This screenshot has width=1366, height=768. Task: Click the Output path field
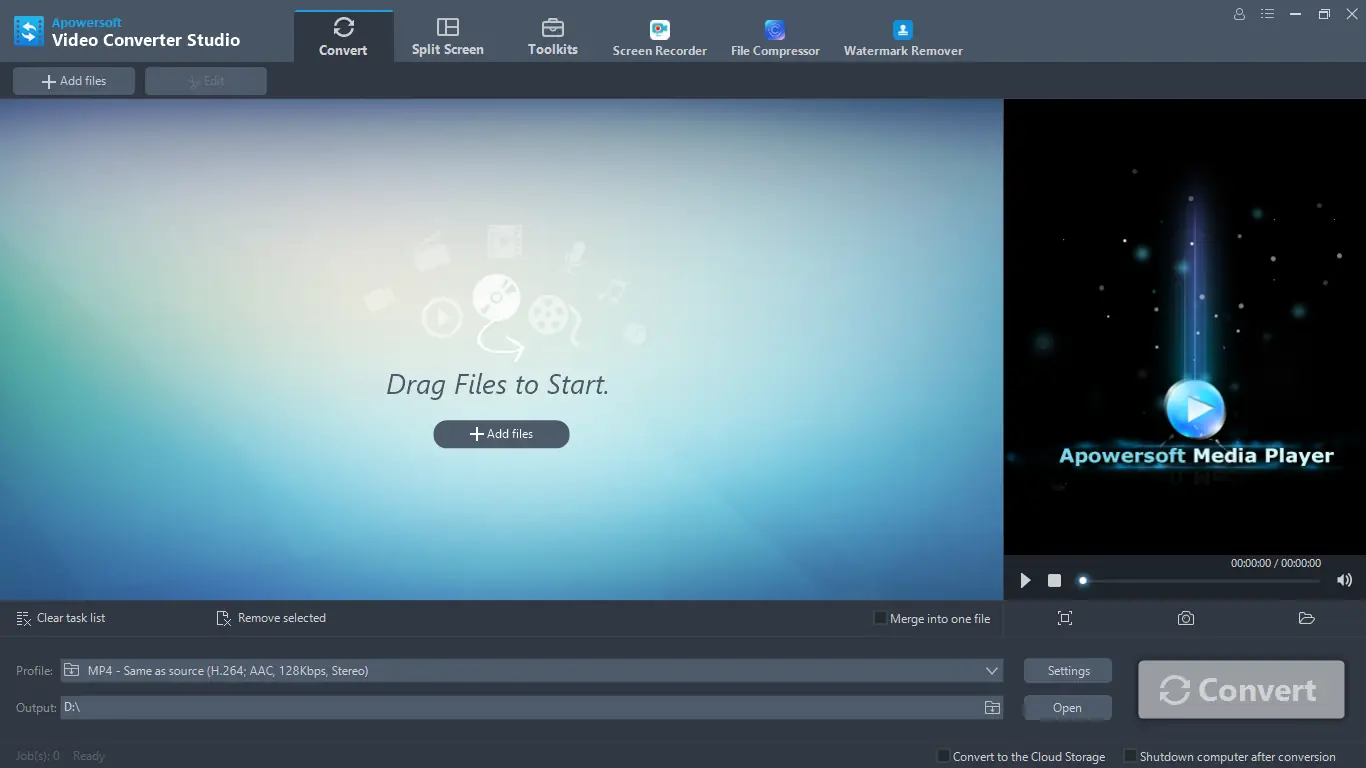click(x=520, y=707)
